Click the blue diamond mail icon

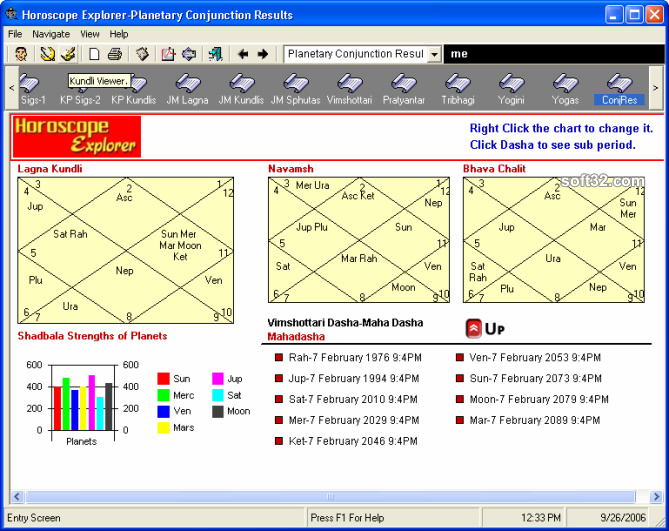click(x=189, y=54)
